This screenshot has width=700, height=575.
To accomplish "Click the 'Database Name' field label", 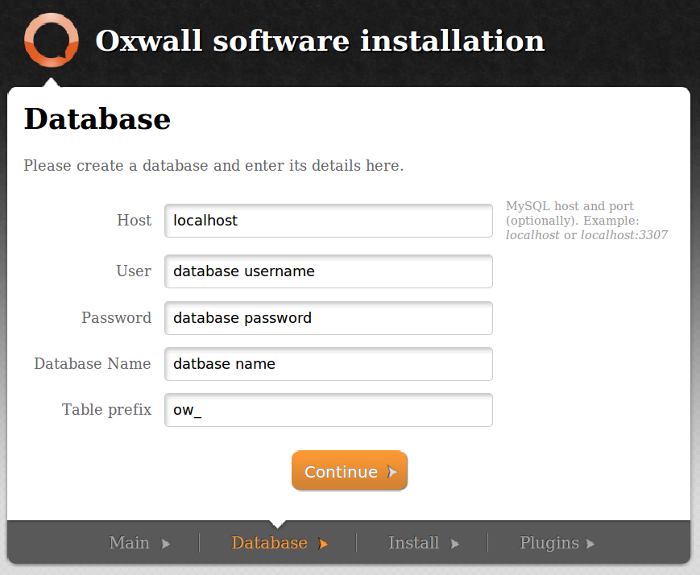I will [93, 363].
